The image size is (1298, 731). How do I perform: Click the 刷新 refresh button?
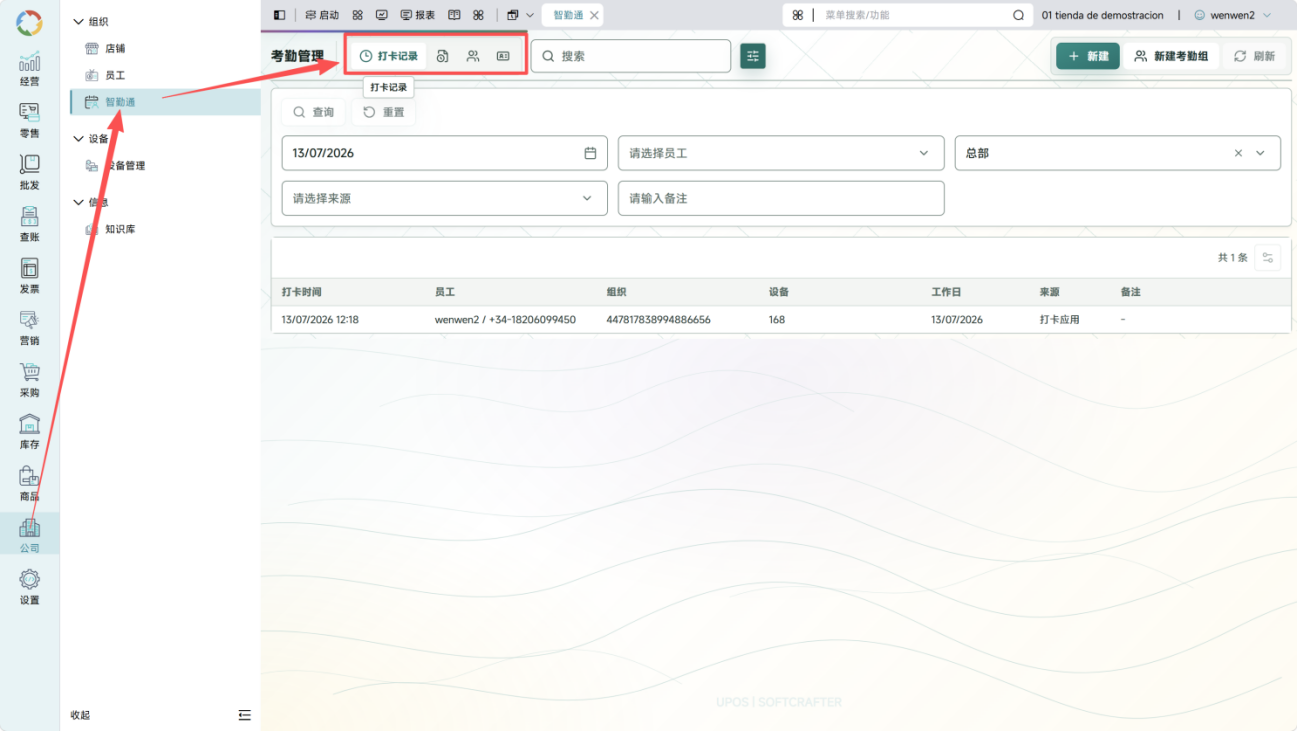click(x=1254, y=56)
